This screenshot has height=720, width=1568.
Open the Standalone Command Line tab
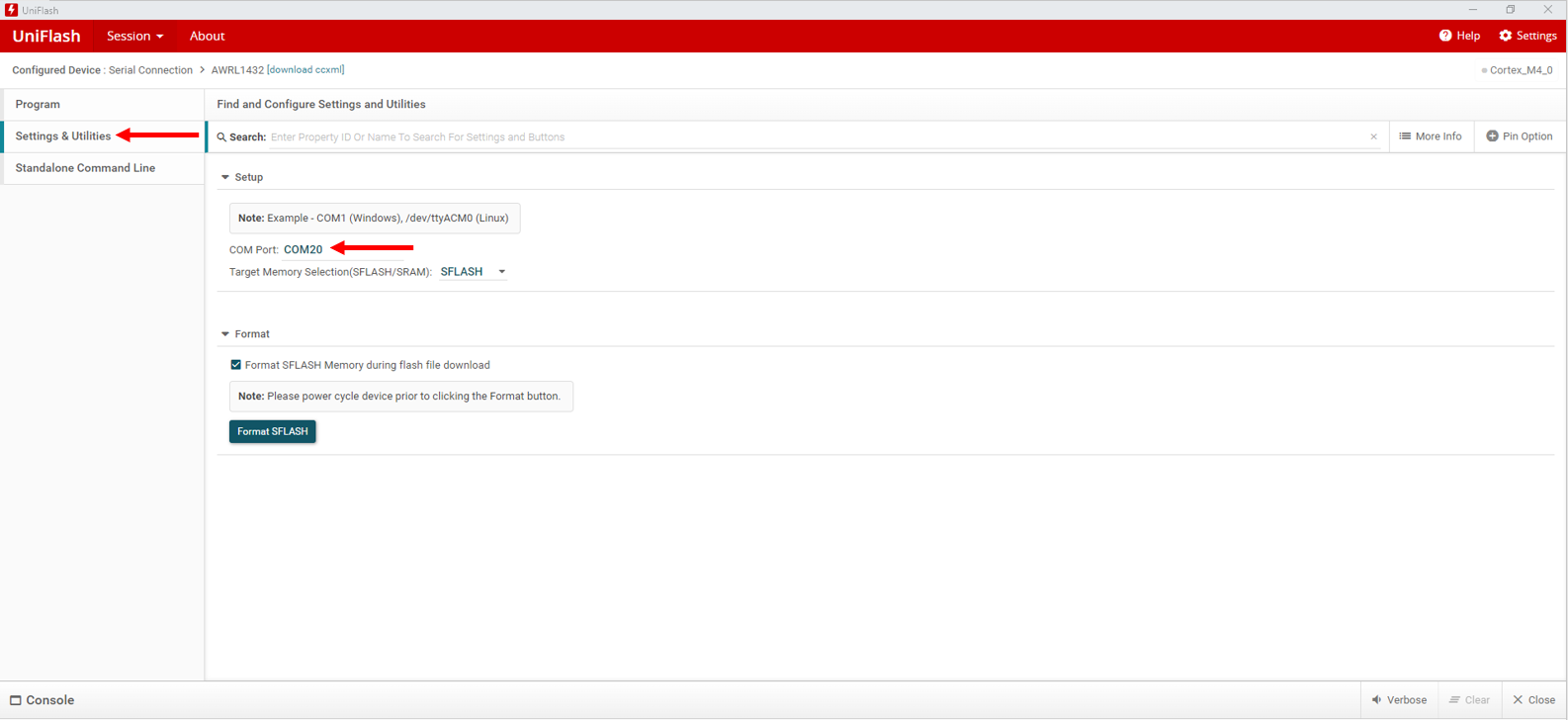(x=102, y=168)
